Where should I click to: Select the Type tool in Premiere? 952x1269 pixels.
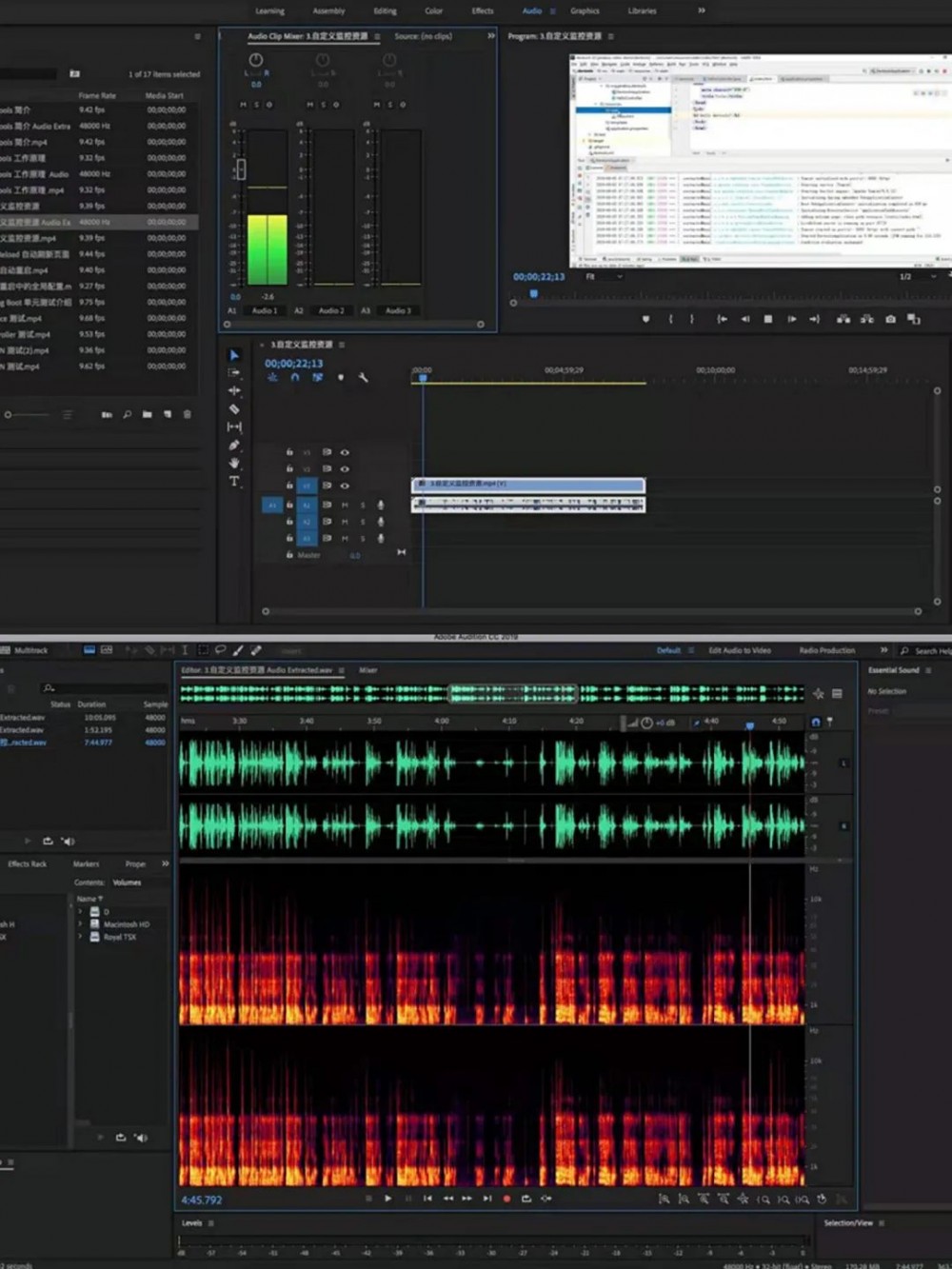(x=234, y=481)
